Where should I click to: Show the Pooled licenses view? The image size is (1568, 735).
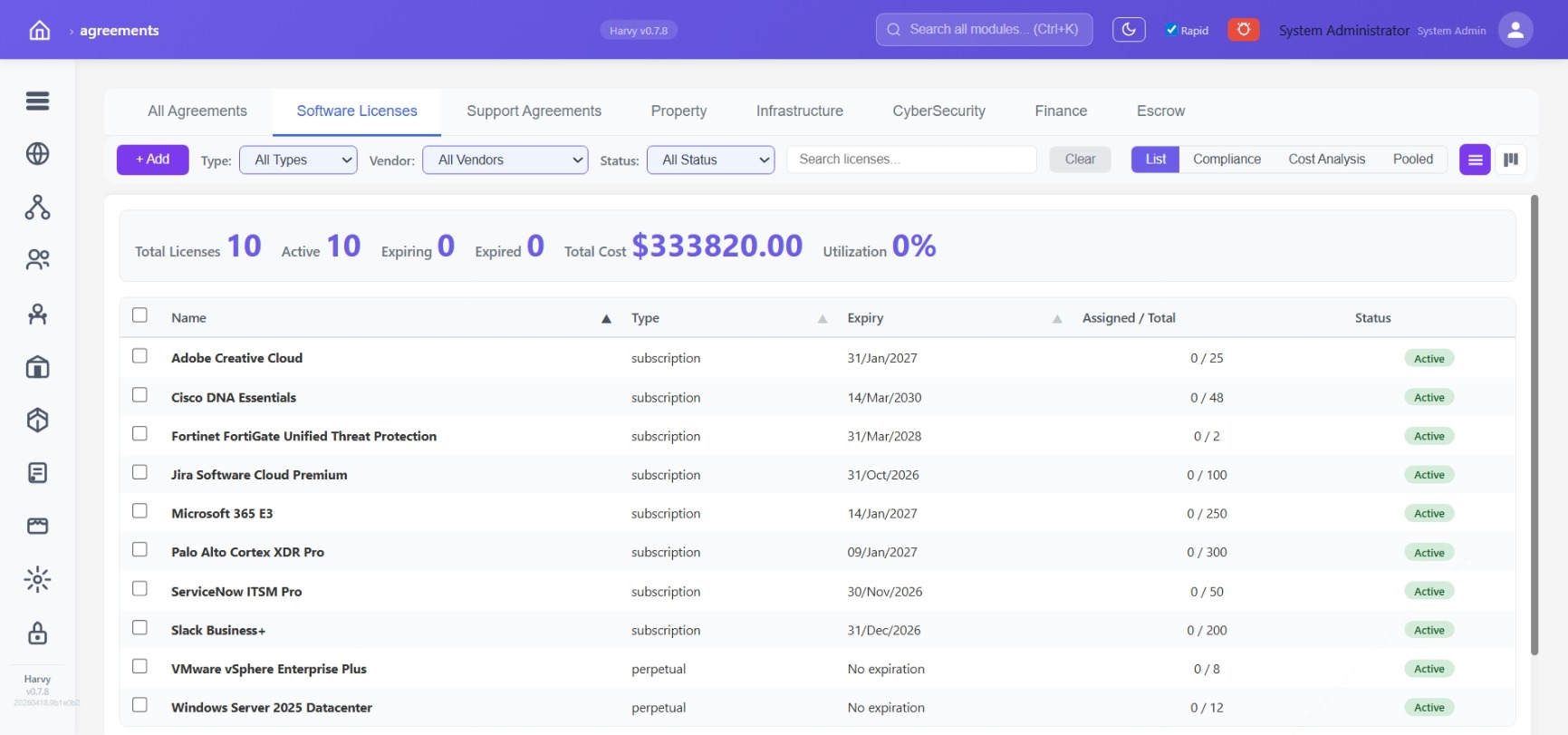tap(1413, 160)
